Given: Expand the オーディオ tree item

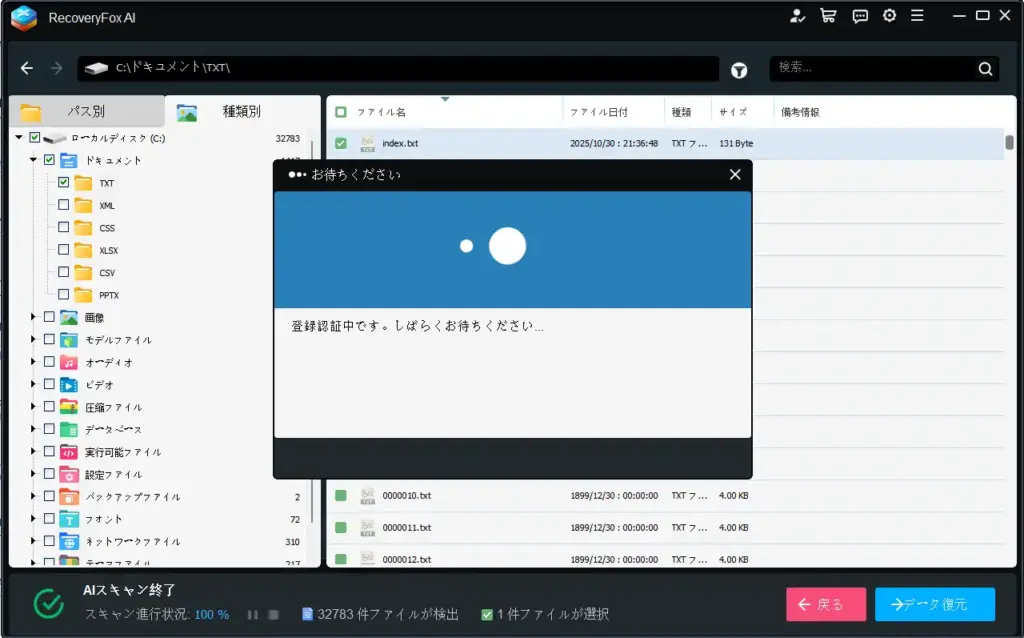Looking at the screenshot, I should (33, 361).
